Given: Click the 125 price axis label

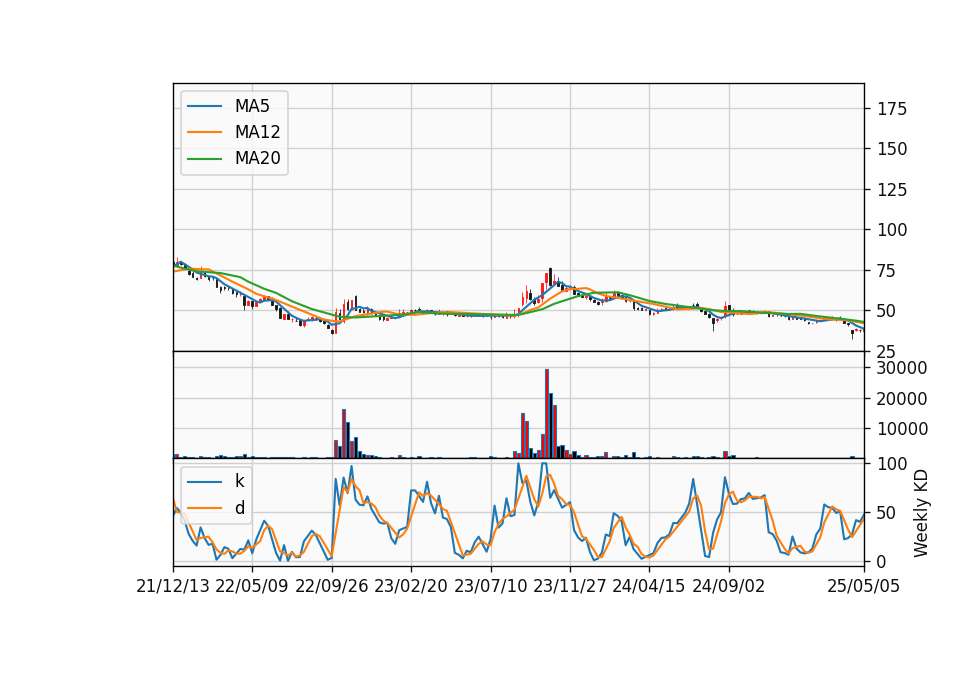Looking at the screenshot, I should [x=892, y=190].
